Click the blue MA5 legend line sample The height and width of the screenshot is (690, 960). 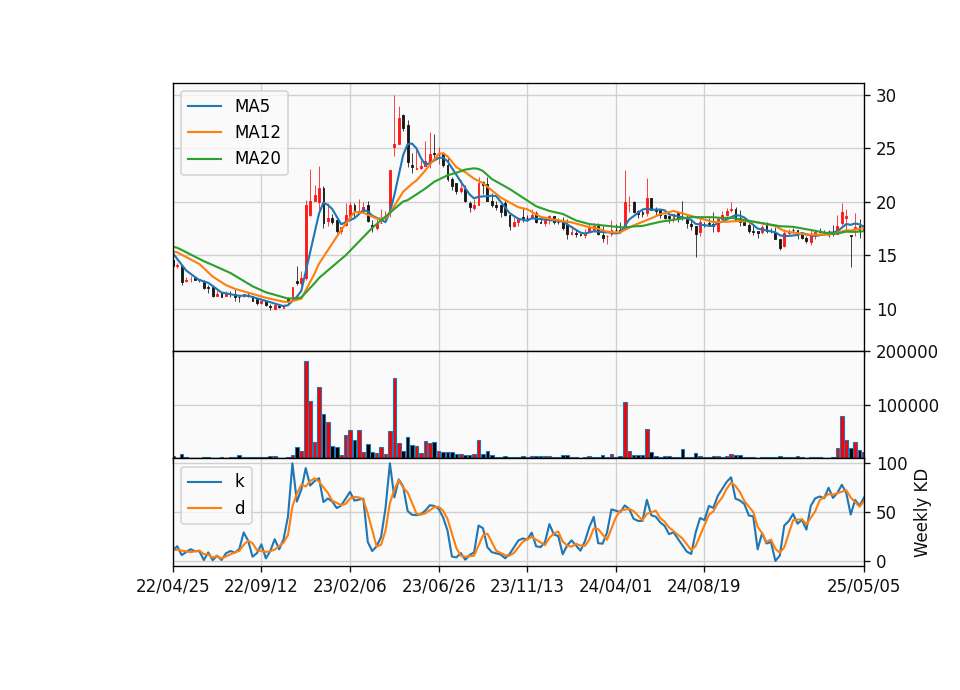coord(204,107)
